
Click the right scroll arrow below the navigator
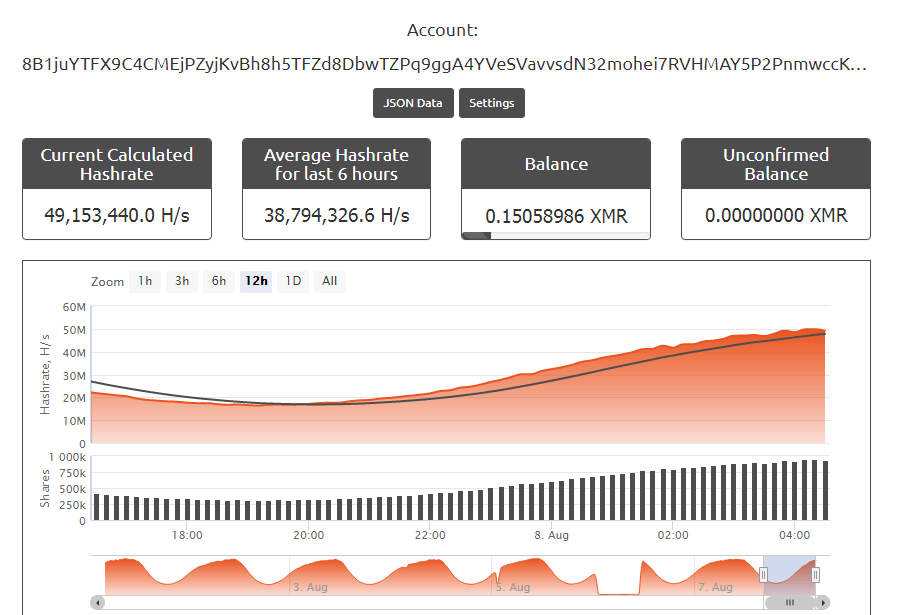824,602
